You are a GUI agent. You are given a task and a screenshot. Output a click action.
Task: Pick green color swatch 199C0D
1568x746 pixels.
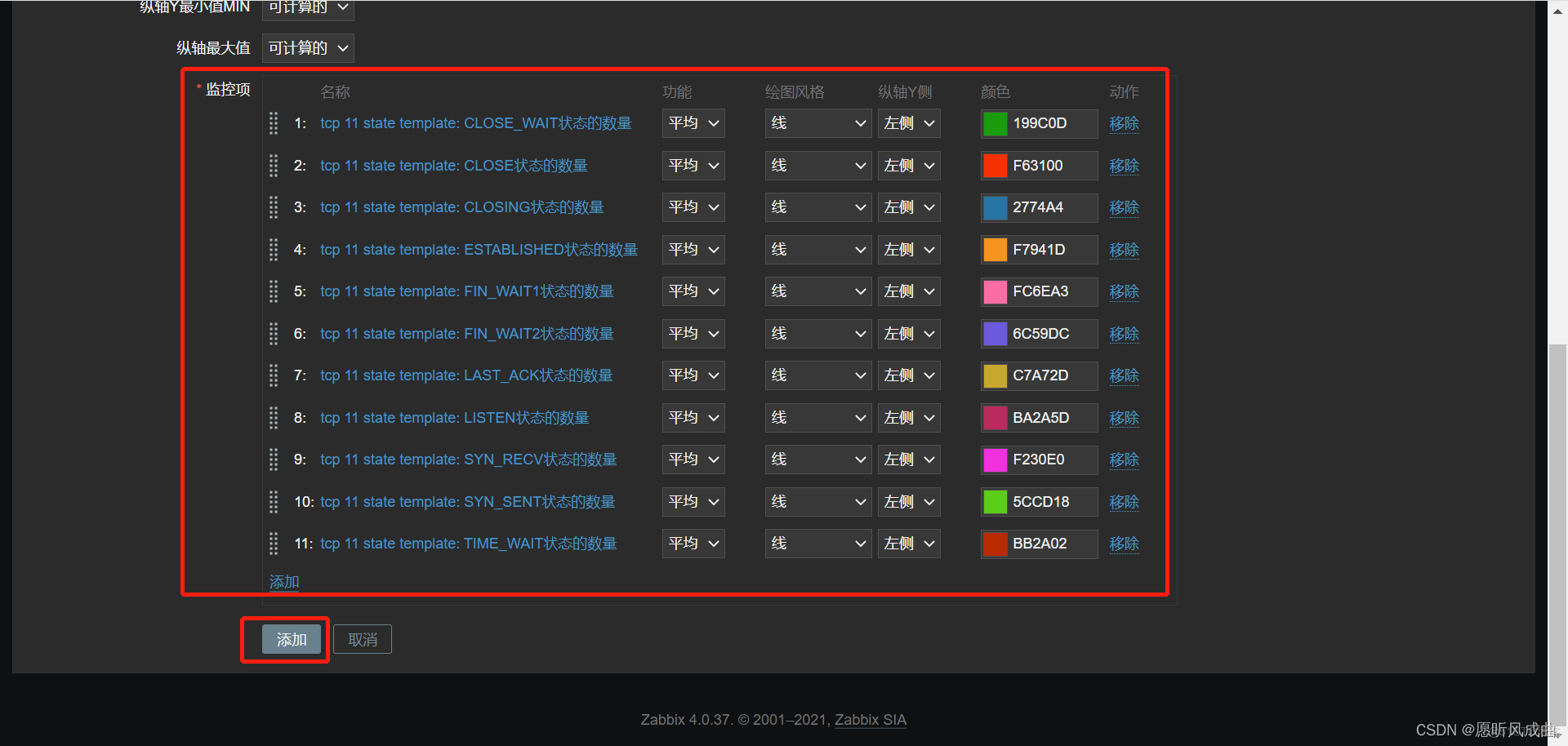[995, 123]
